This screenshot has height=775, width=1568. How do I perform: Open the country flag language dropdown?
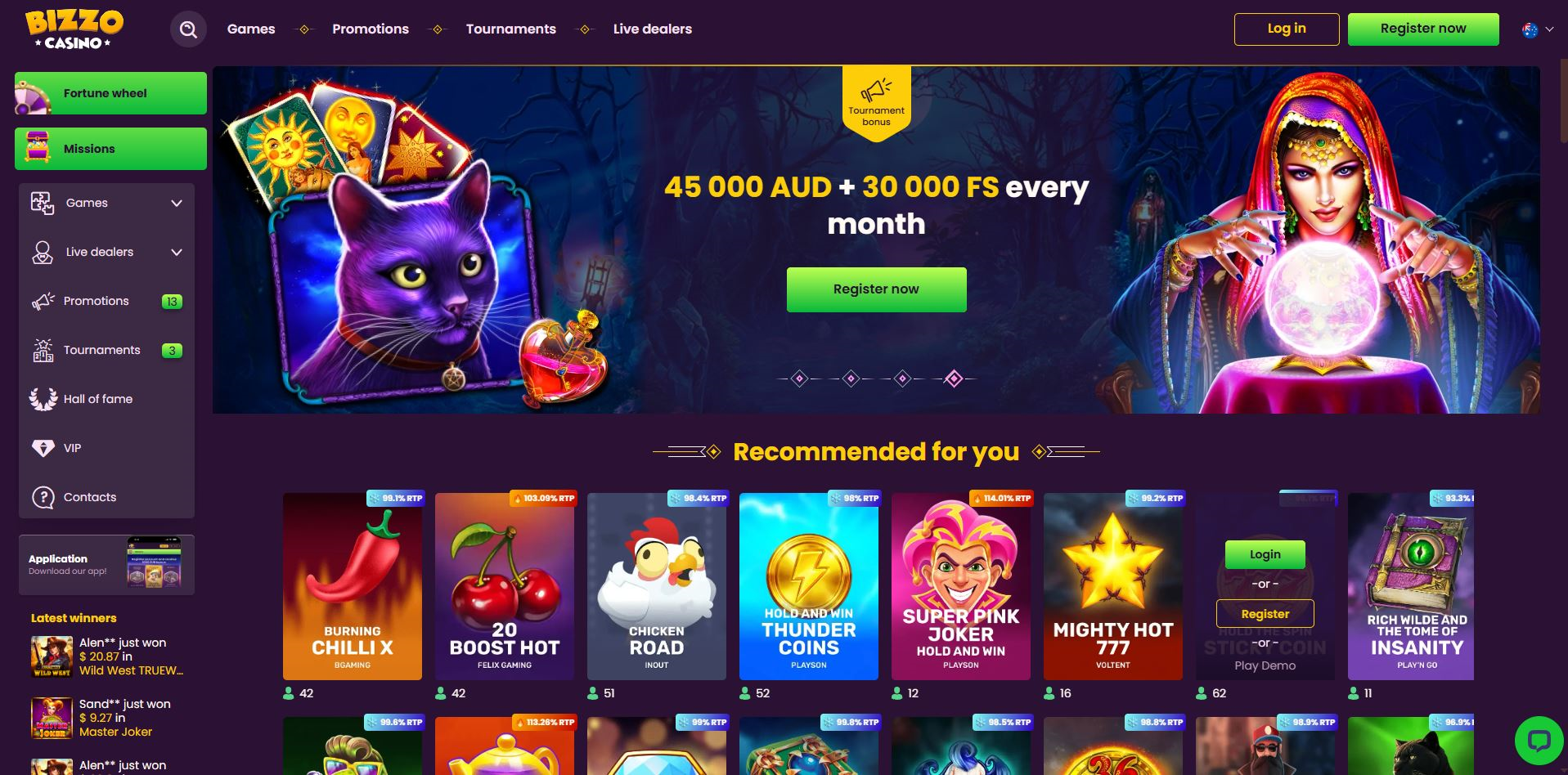(1537, 29)
